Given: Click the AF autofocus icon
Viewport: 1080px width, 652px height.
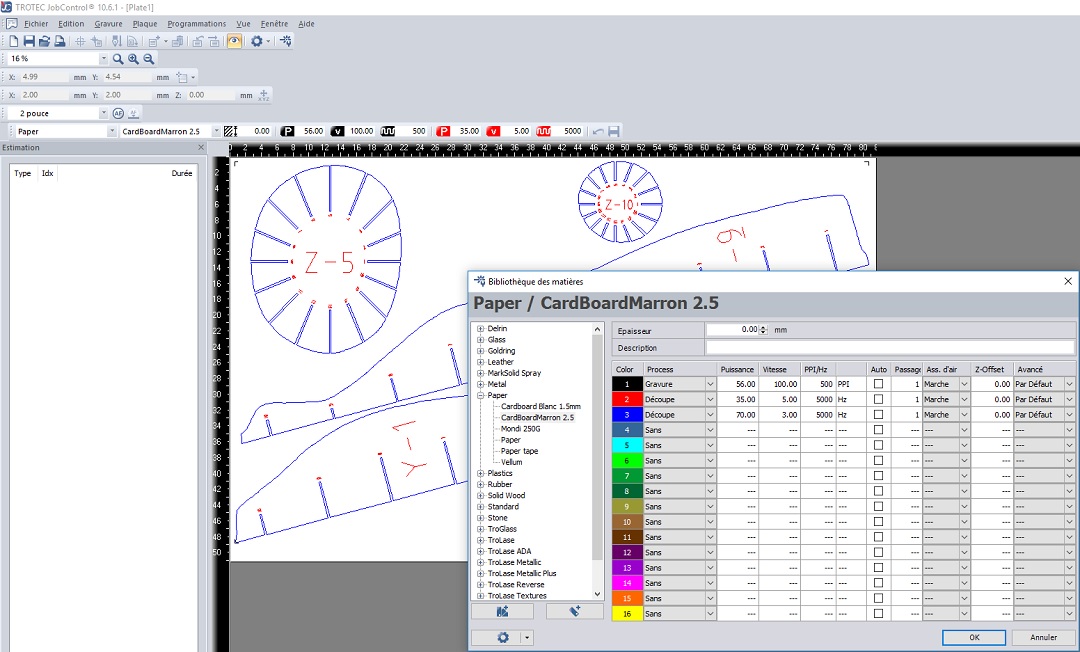Looking at the screenshot, I should click(x=118, y=114).
